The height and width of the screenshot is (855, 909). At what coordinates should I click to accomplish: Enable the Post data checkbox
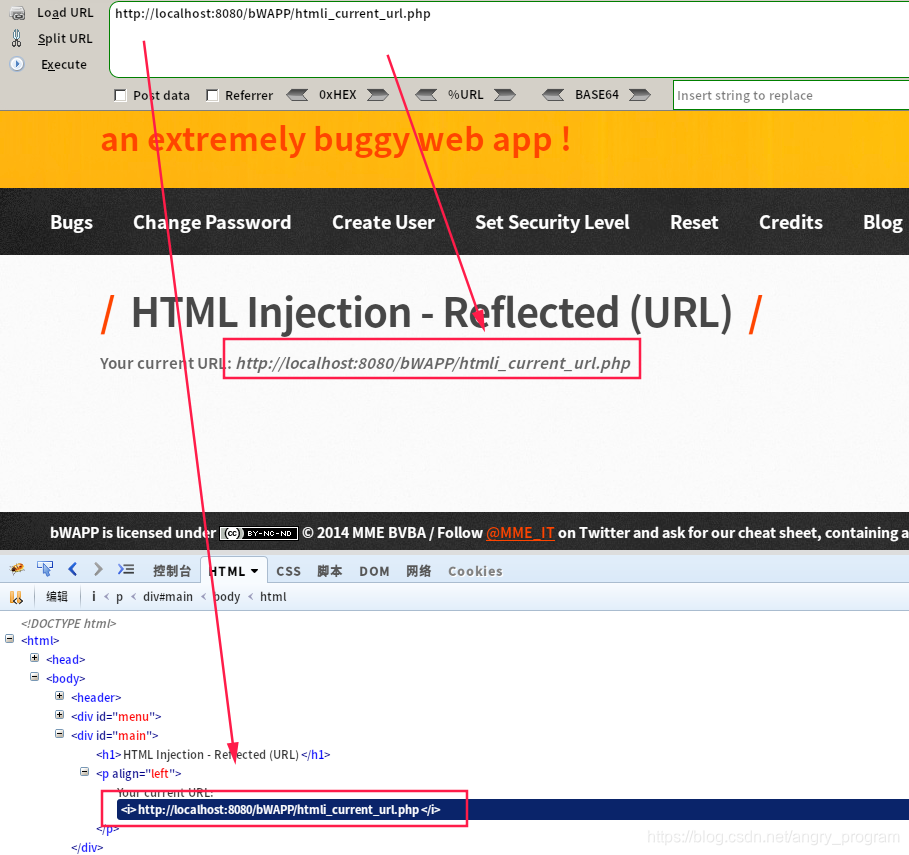pyautogui.click(x=121, y=95)
